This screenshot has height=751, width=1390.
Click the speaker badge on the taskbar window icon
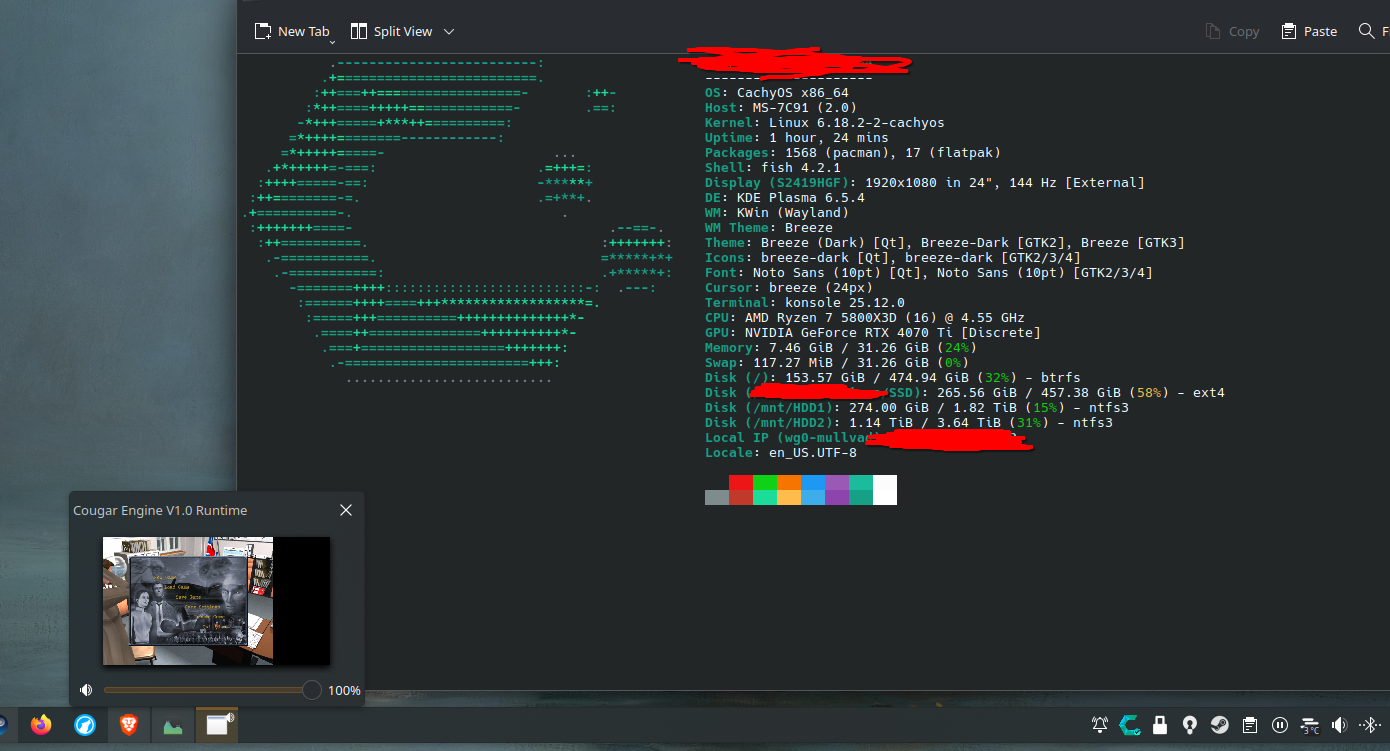[229, 716]
